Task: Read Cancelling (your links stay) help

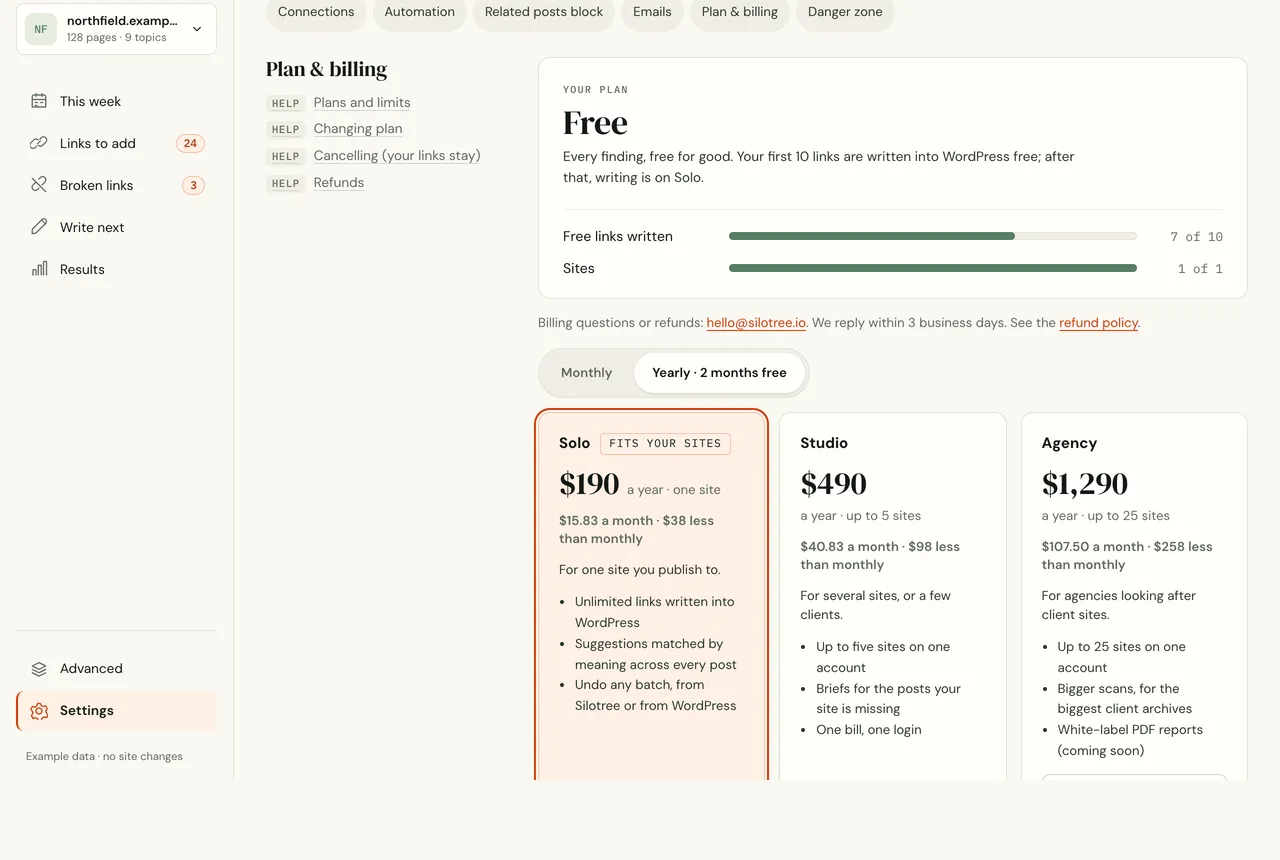Action: pos(397,156)
